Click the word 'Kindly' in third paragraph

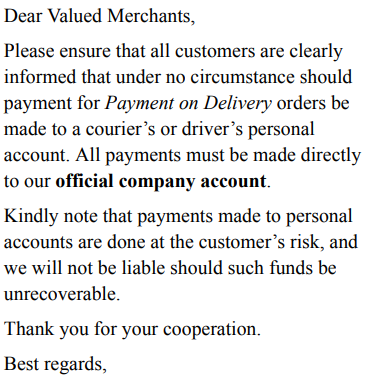(x=31, y=217)
